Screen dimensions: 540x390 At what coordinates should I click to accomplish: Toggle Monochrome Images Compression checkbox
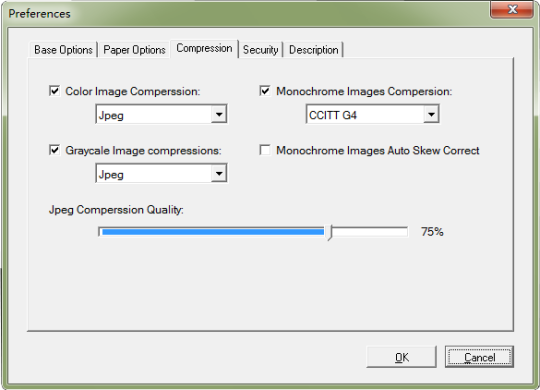(x=265, y=91)
